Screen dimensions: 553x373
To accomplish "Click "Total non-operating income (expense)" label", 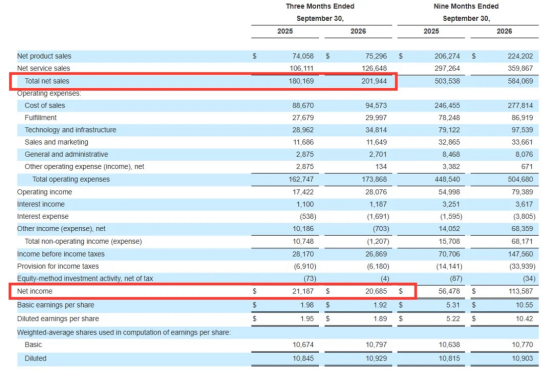I will coord(83,241).
